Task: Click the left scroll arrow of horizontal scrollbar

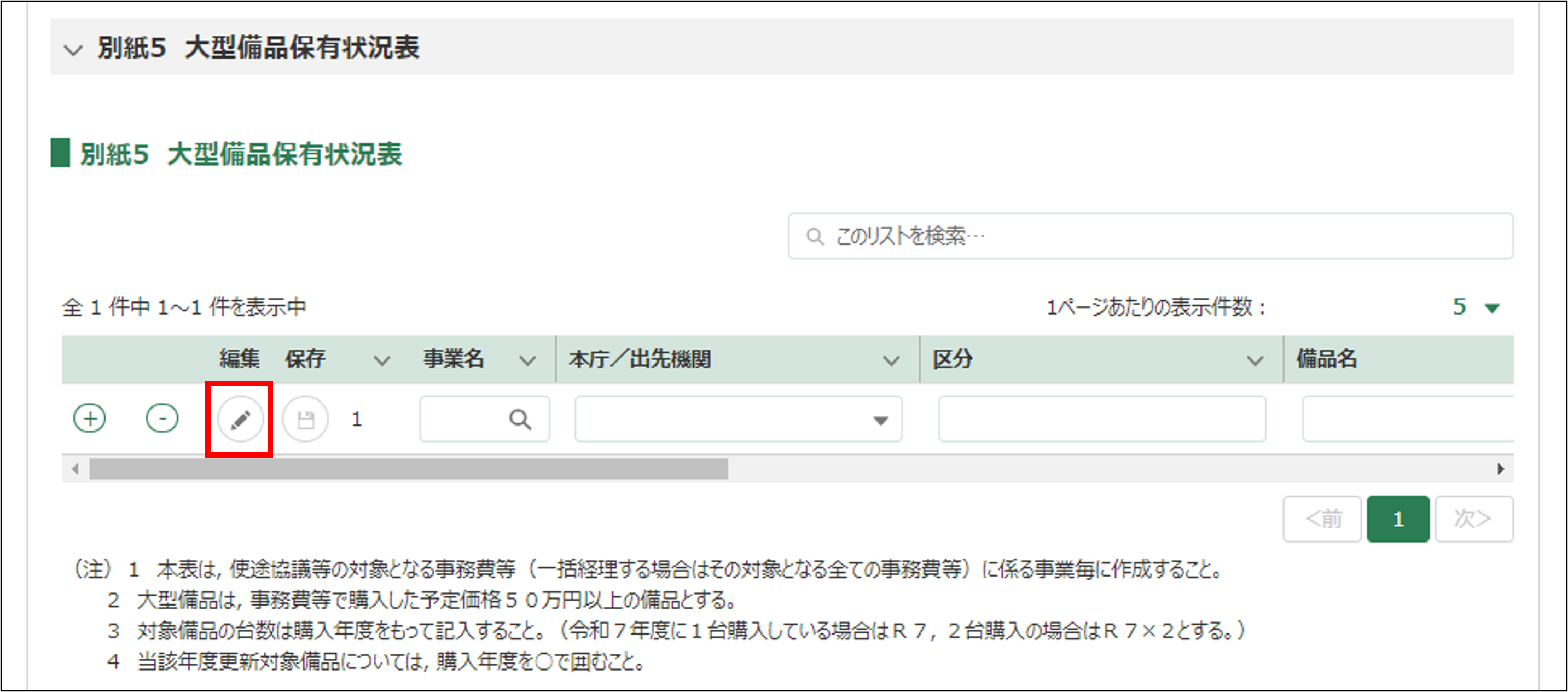Action: tap(75, 469)
